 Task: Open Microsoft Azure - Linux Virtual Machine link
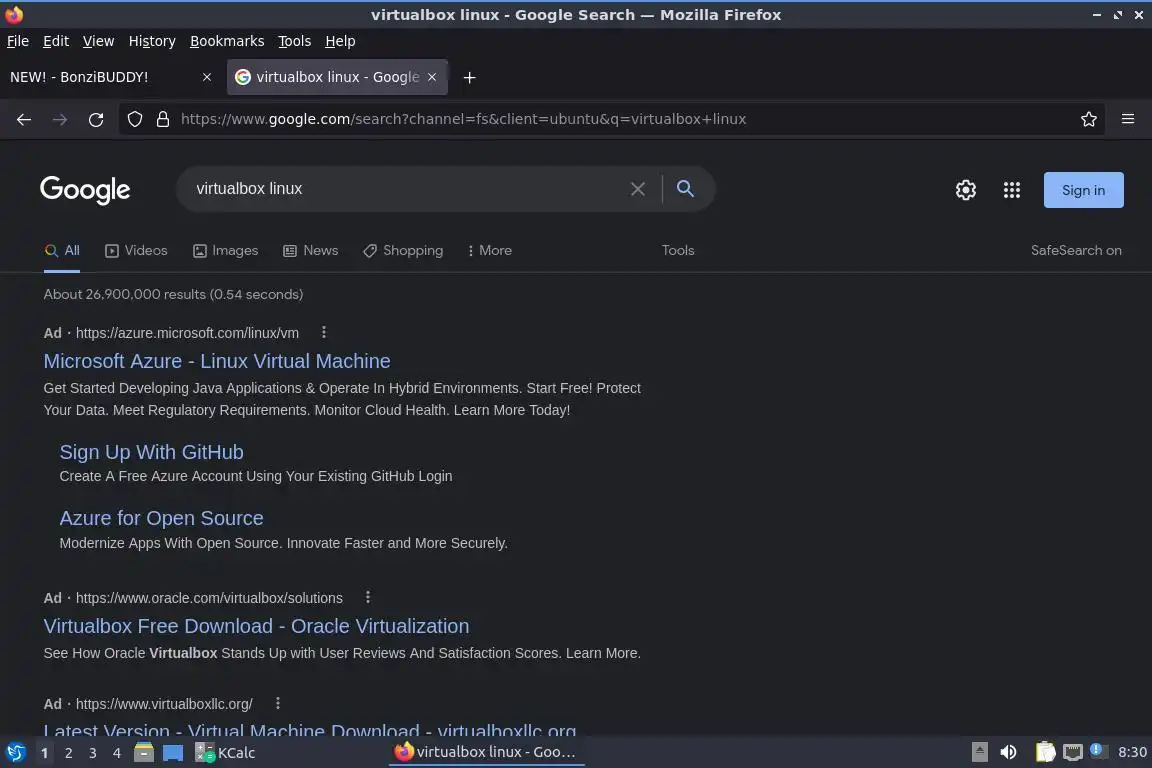[217, 361]
